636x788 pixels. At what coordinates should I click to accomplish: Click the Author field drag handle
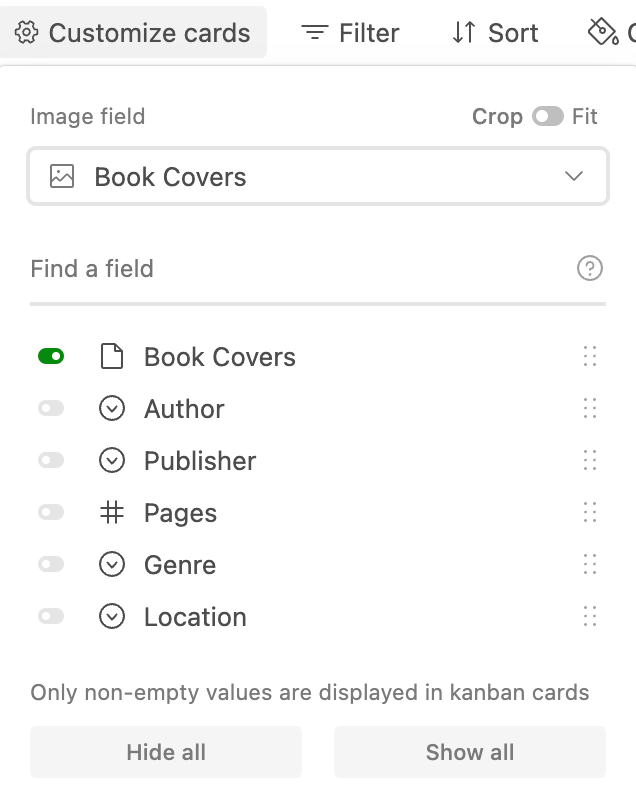point(590,409)
